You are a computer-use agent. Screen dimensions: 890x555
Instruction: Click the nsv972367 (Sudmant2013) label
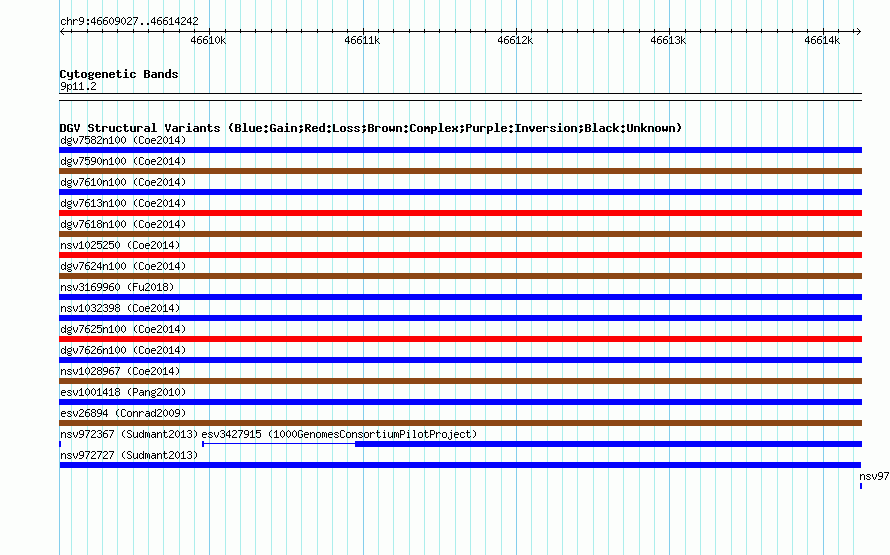(129, 434)
